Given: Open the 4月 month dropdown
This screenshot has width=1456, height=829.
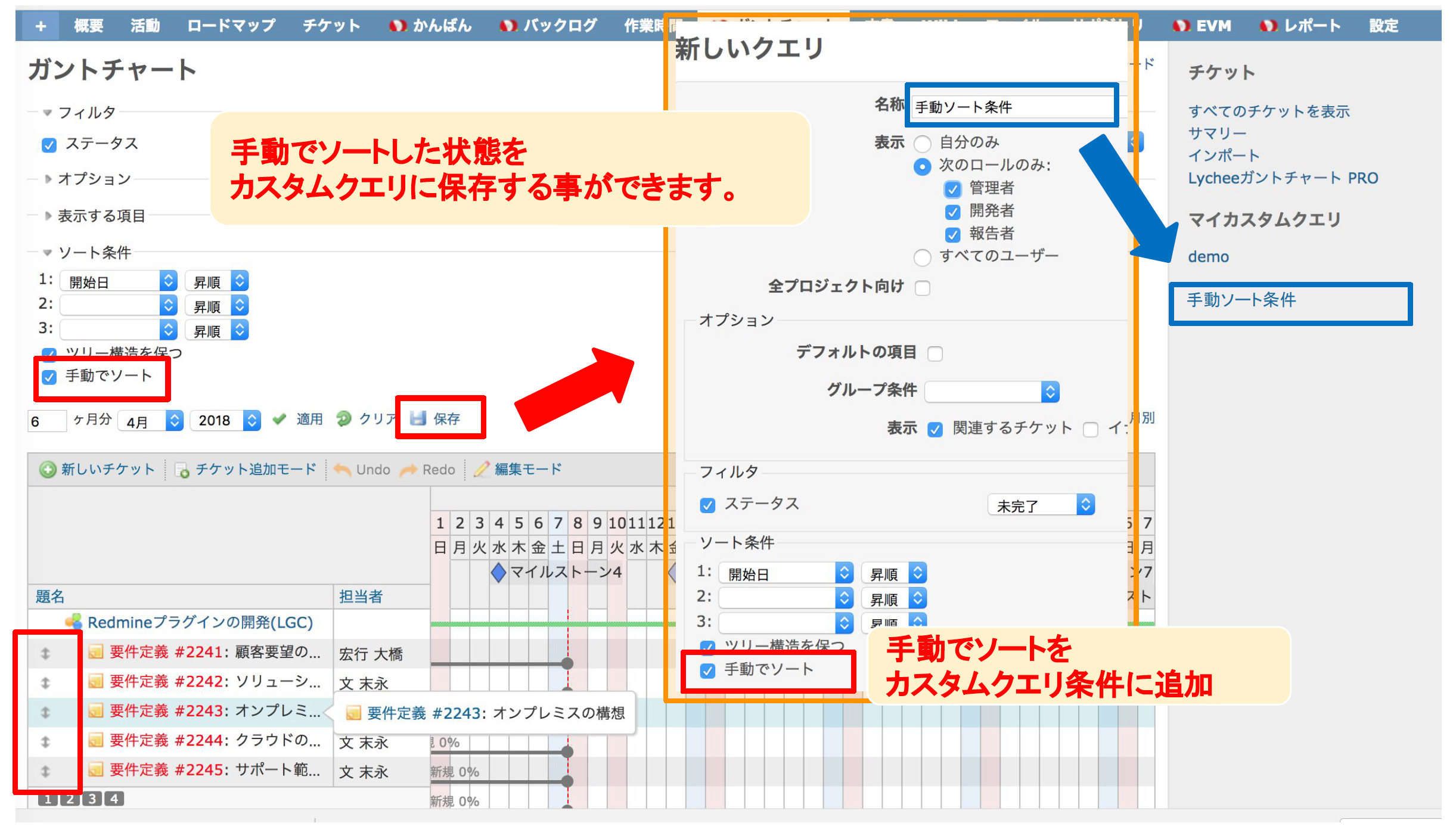Looking at the screenshot, I should [x=151, y=421].
